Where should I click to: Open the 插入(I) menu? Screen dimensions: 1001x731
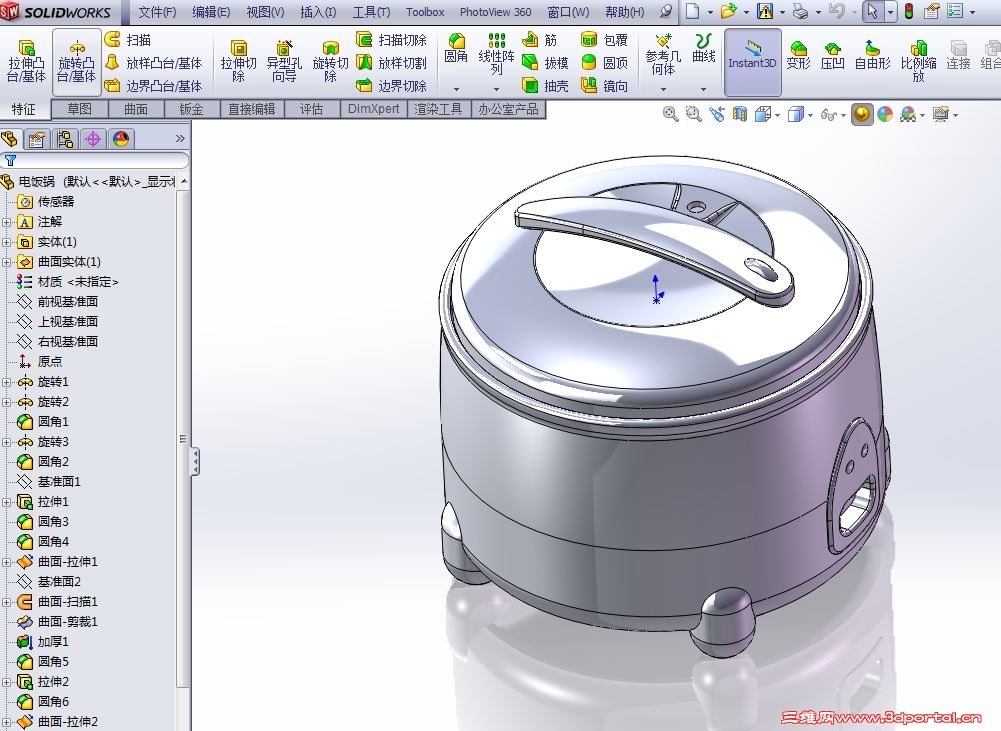point(318,11)
